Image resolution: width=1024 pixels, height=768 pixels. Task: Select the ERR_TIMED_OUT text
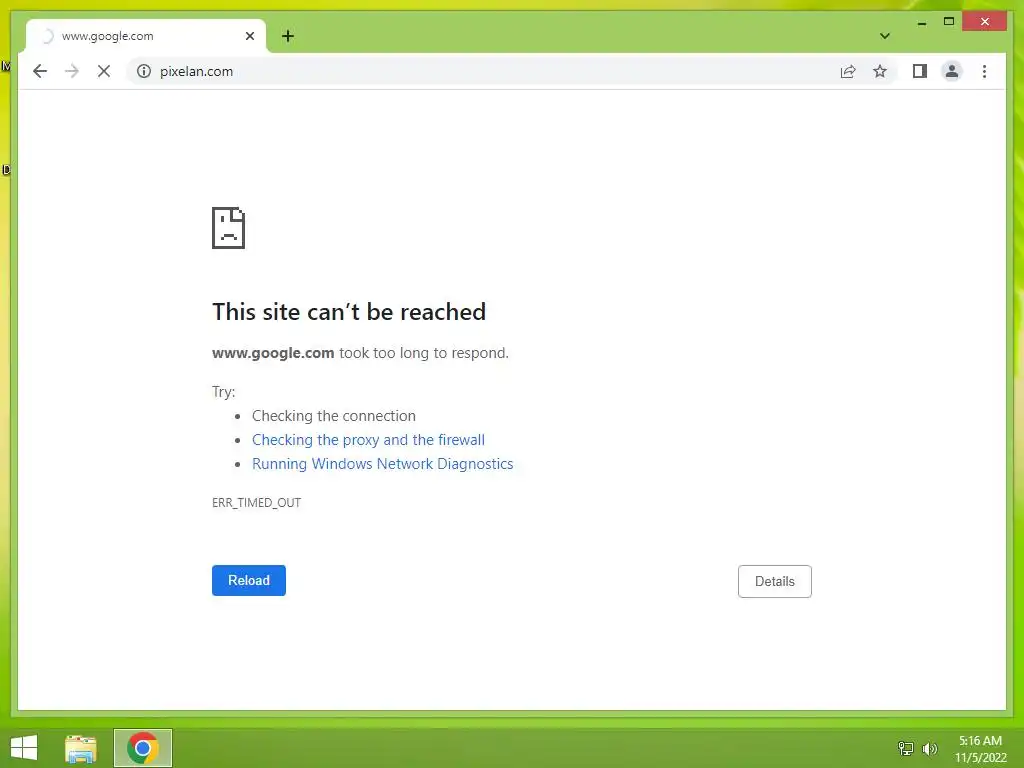click(x=257, y=503)
